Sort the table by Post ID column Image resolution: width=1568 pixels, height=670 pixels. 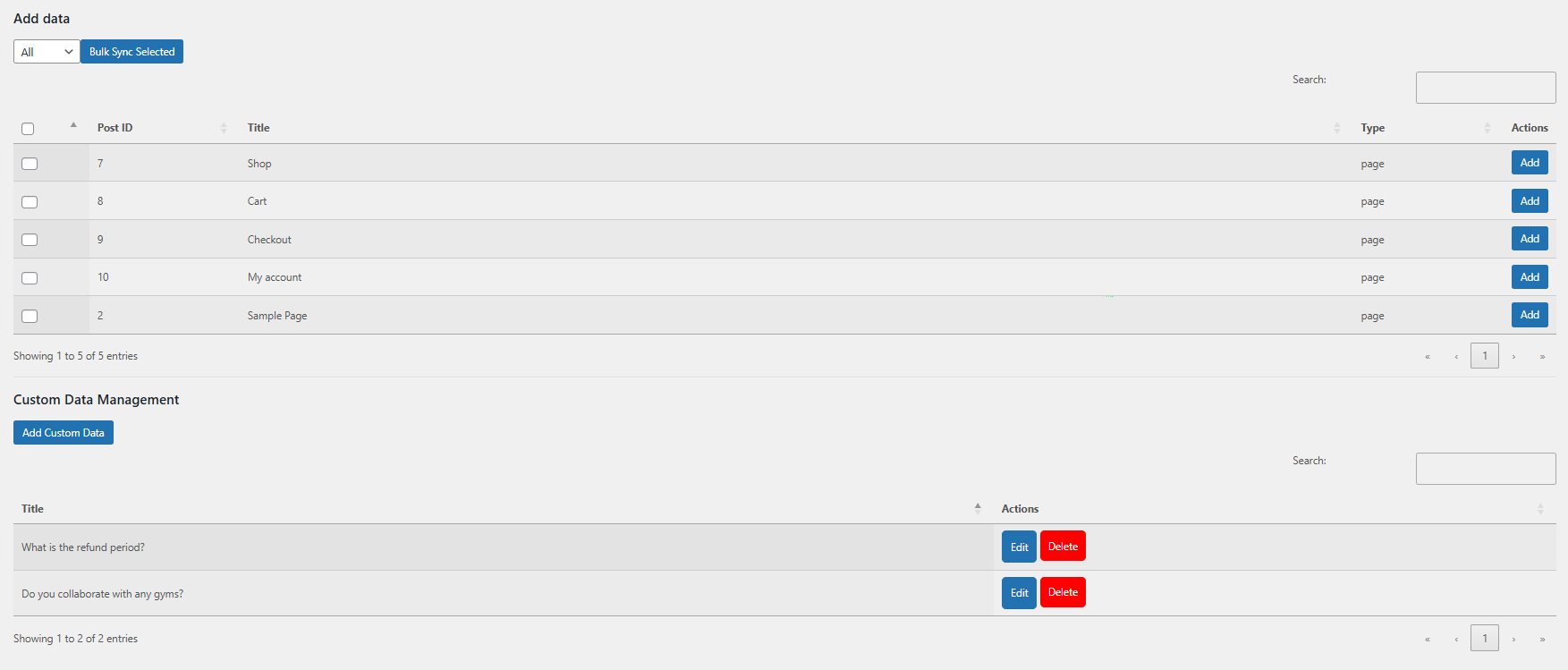pos(115,128)
